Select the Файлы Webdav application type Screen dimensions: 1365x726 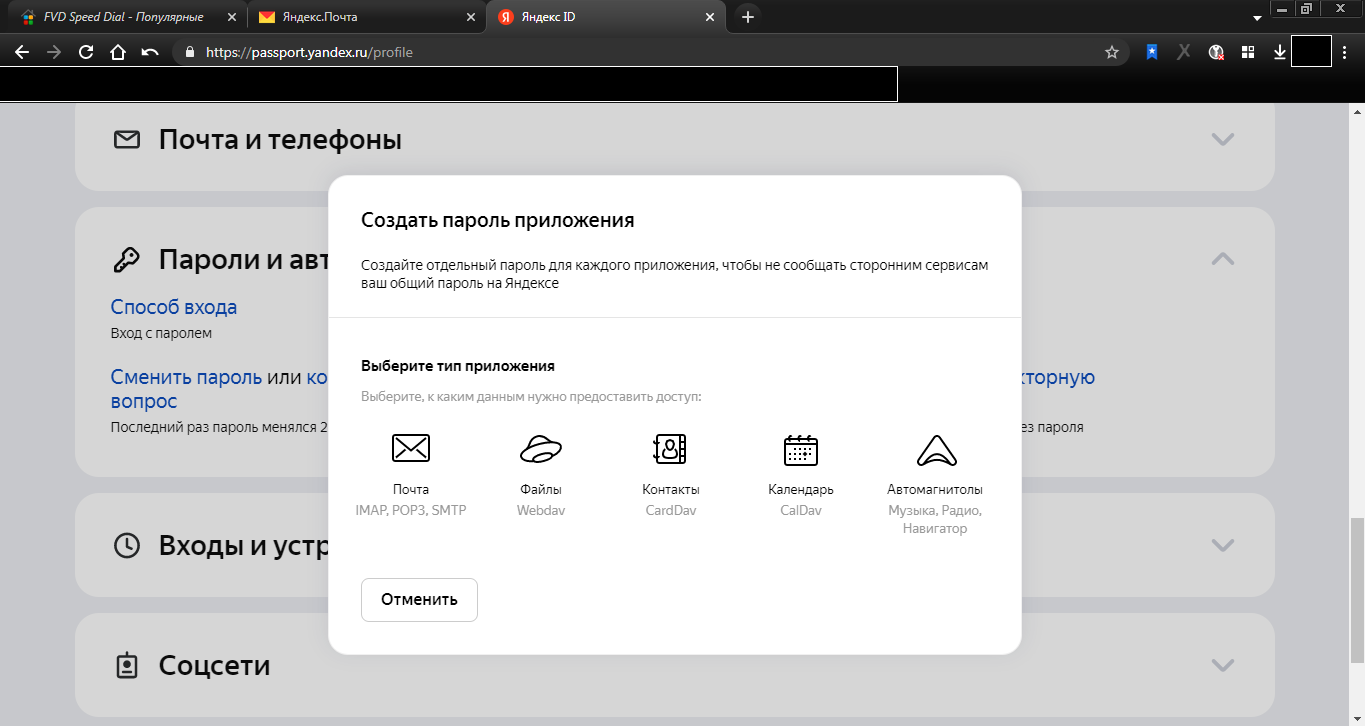(540, 470)
